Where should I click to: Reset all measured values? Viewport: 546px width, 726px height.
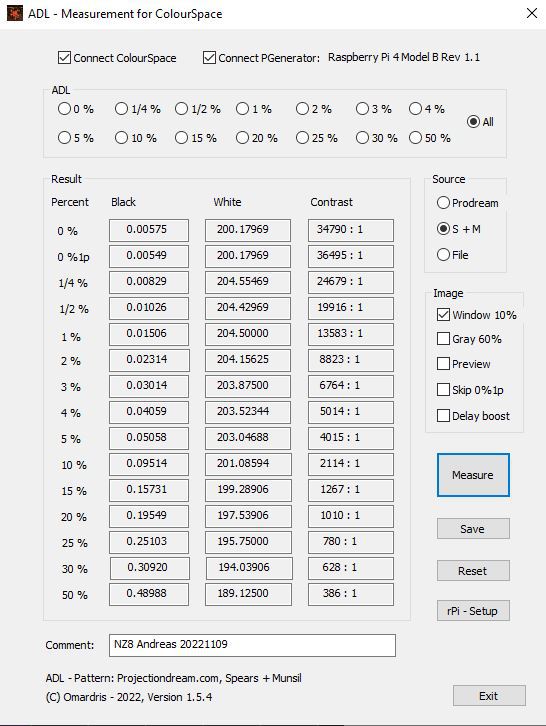click(x=473, y=571)
